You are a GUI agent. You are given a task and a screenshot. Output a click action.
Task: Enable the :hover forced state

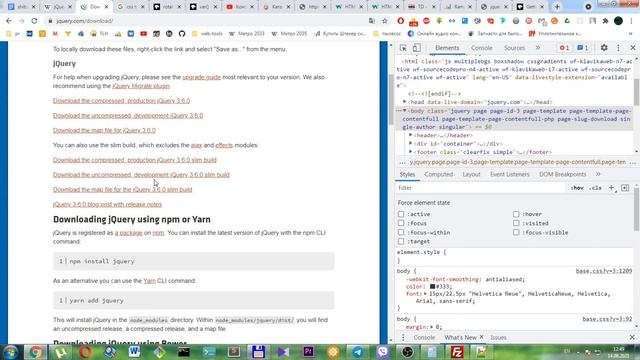[x=516, y=214]
